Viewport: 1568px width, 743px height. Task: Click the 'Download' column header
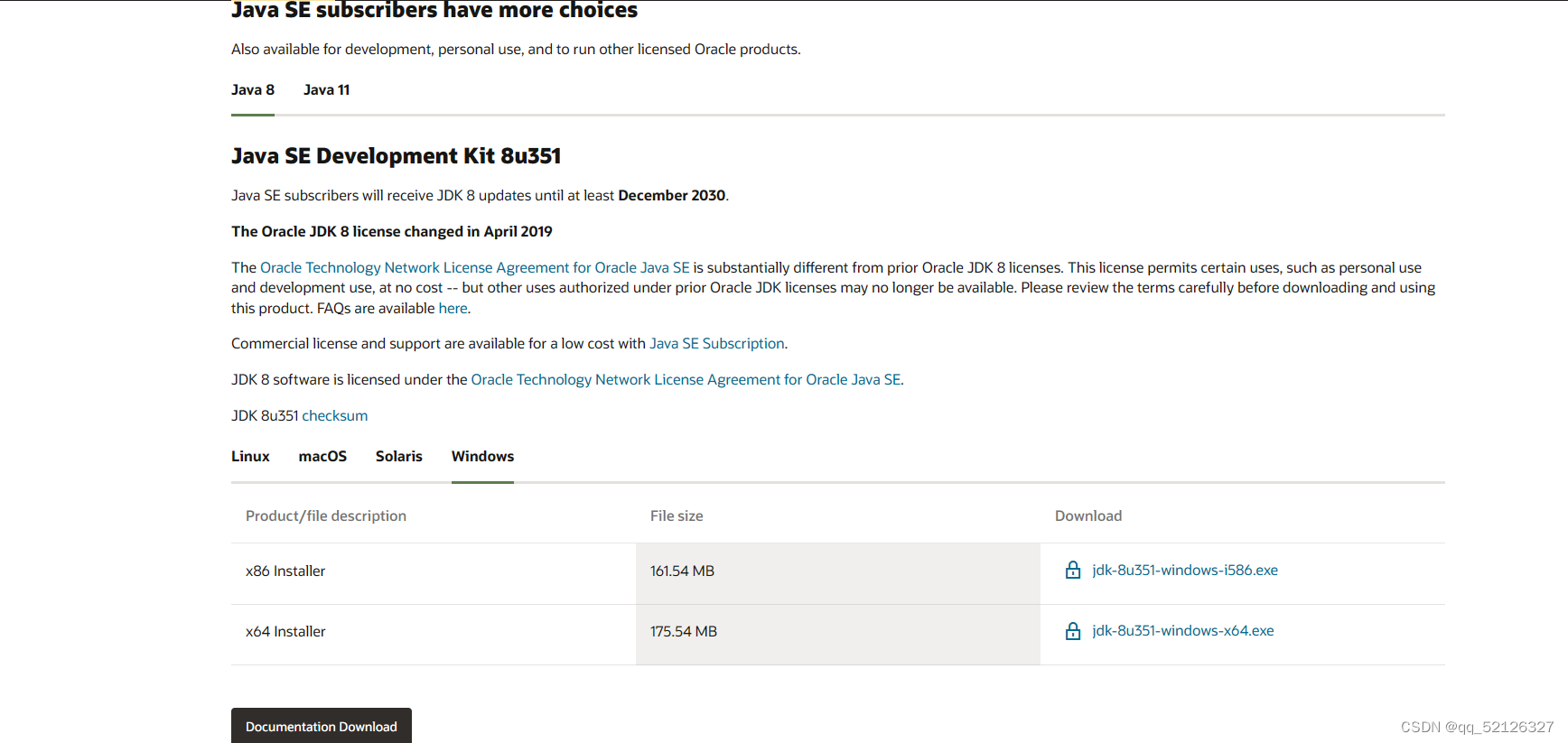pyautogui.click(x=1088, y=515)
